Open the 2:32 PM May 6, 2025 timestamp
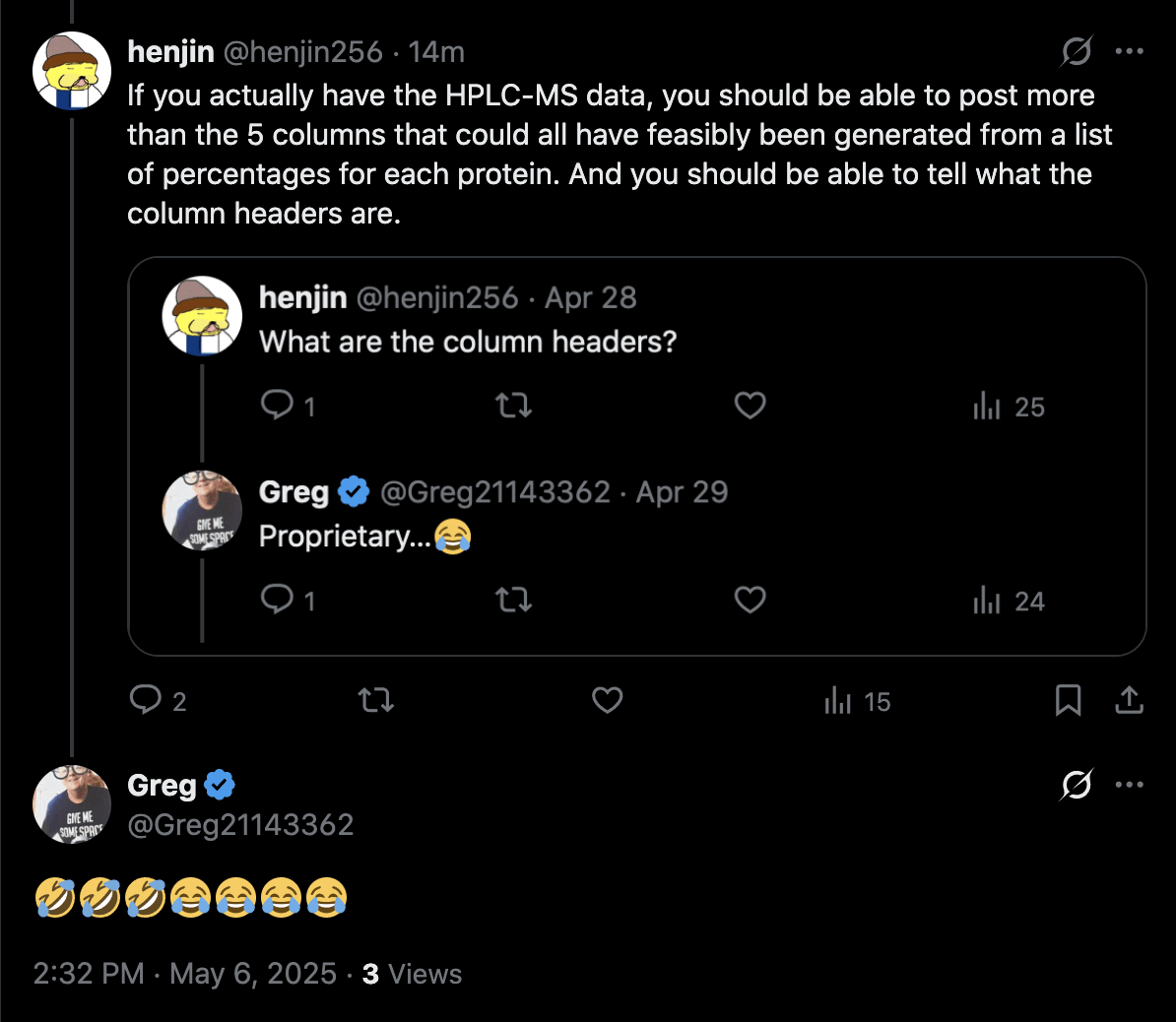The height and width of the screenshot is (1022, 1176). pyautogui.click(x=184, y=974)
